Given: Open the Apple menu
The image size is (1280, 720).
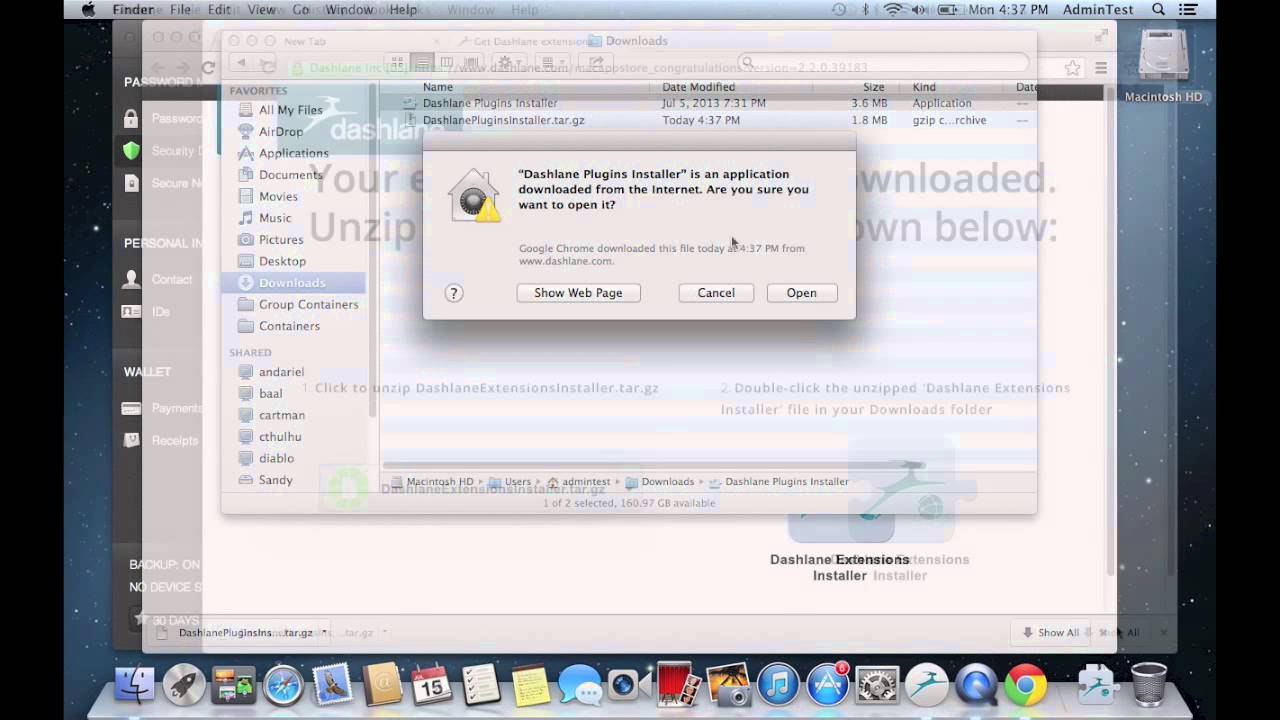Looking at the screenshot, I should 88,10.
